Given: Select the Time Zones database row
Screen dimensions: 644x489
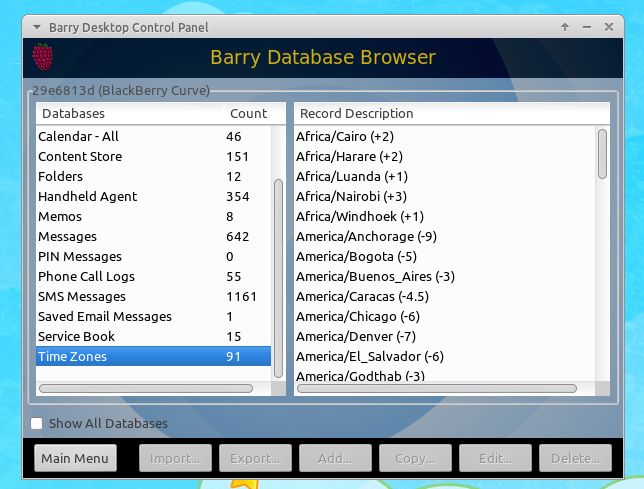Looking at the screenshot, I should (x=154, y=356).
